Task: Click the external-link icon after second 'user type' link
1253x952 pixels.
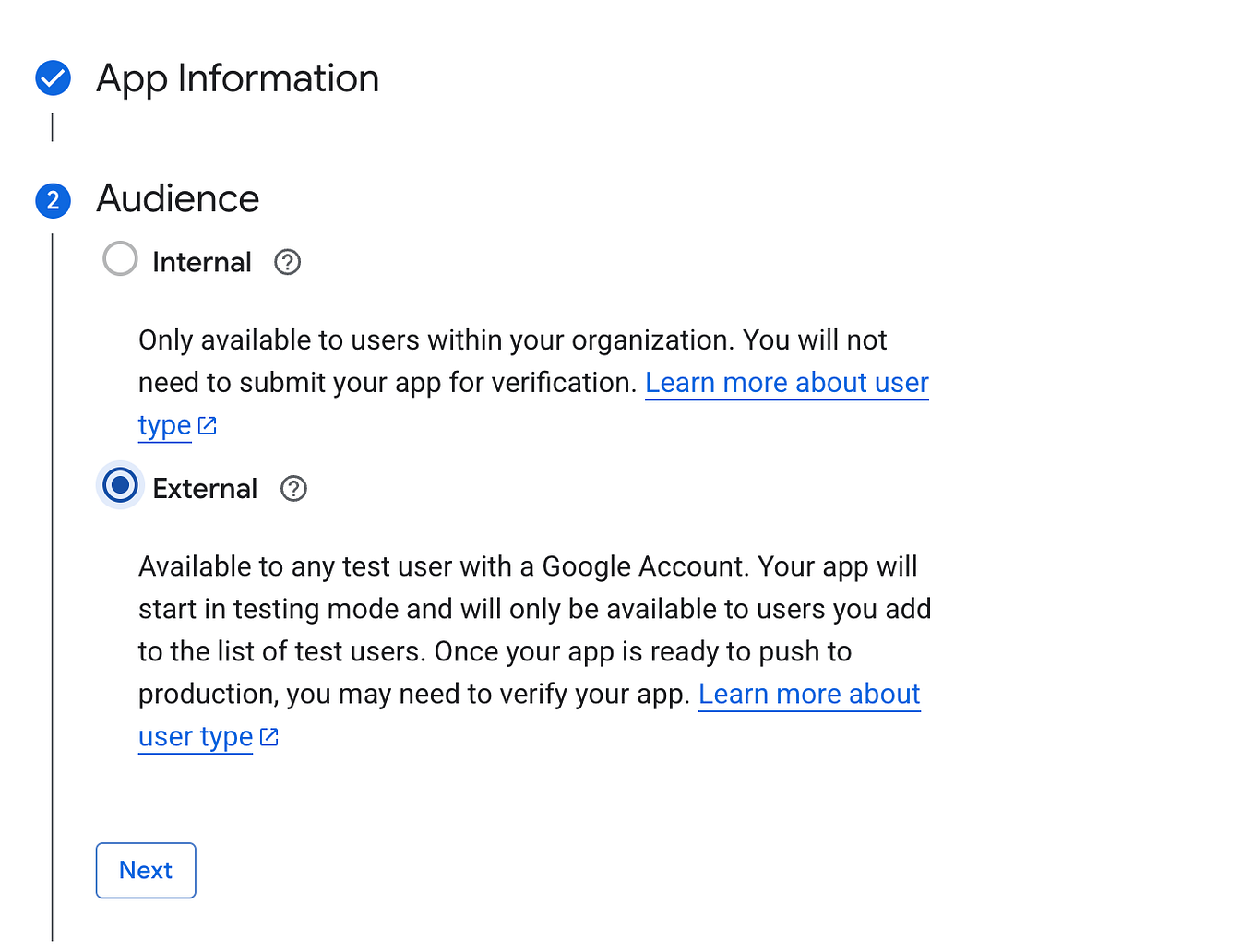Action: point(268,737)
